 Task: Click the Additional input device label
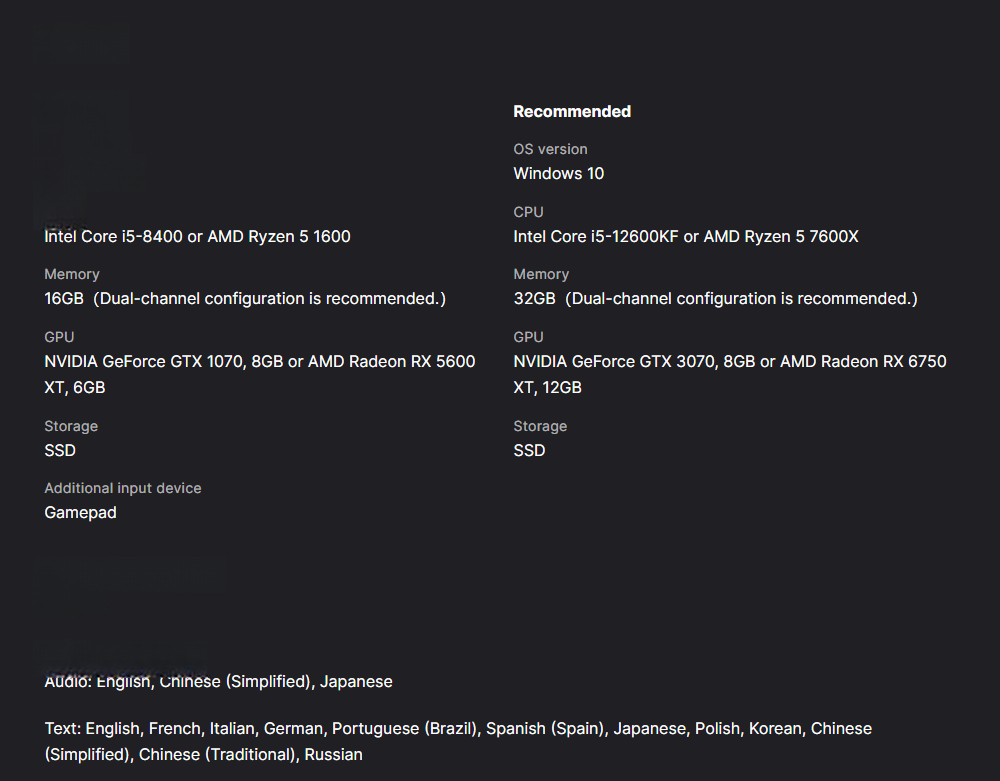(122, 488)
